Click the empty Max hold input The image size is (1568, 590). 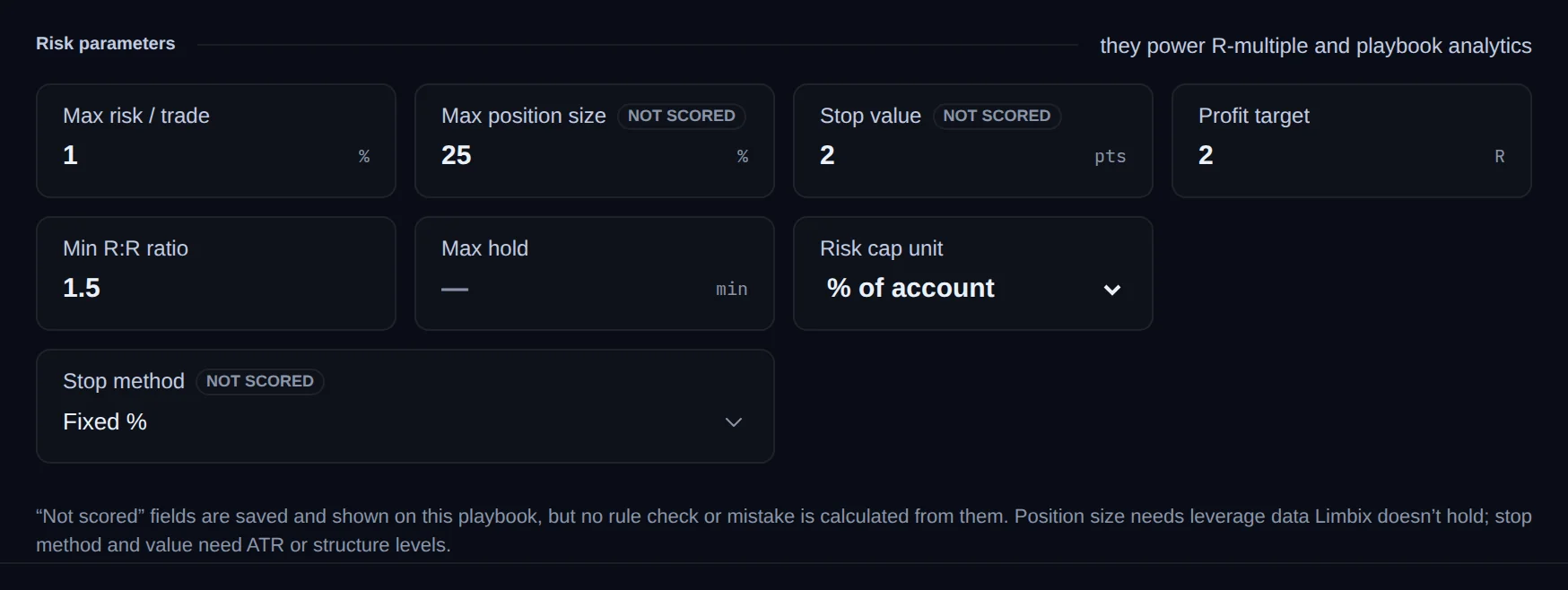click(574, 288)
